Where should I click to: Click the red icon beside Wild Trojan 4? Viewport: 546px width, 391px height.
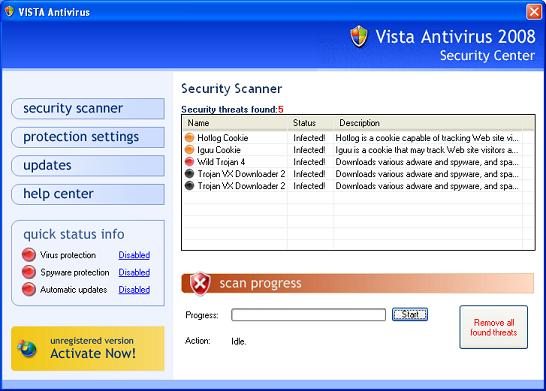pos(189,162)
